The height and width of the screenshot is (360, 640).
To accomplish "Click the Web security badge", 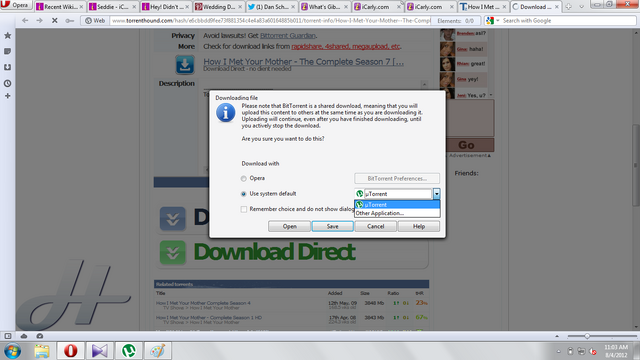I will point(95,20).
